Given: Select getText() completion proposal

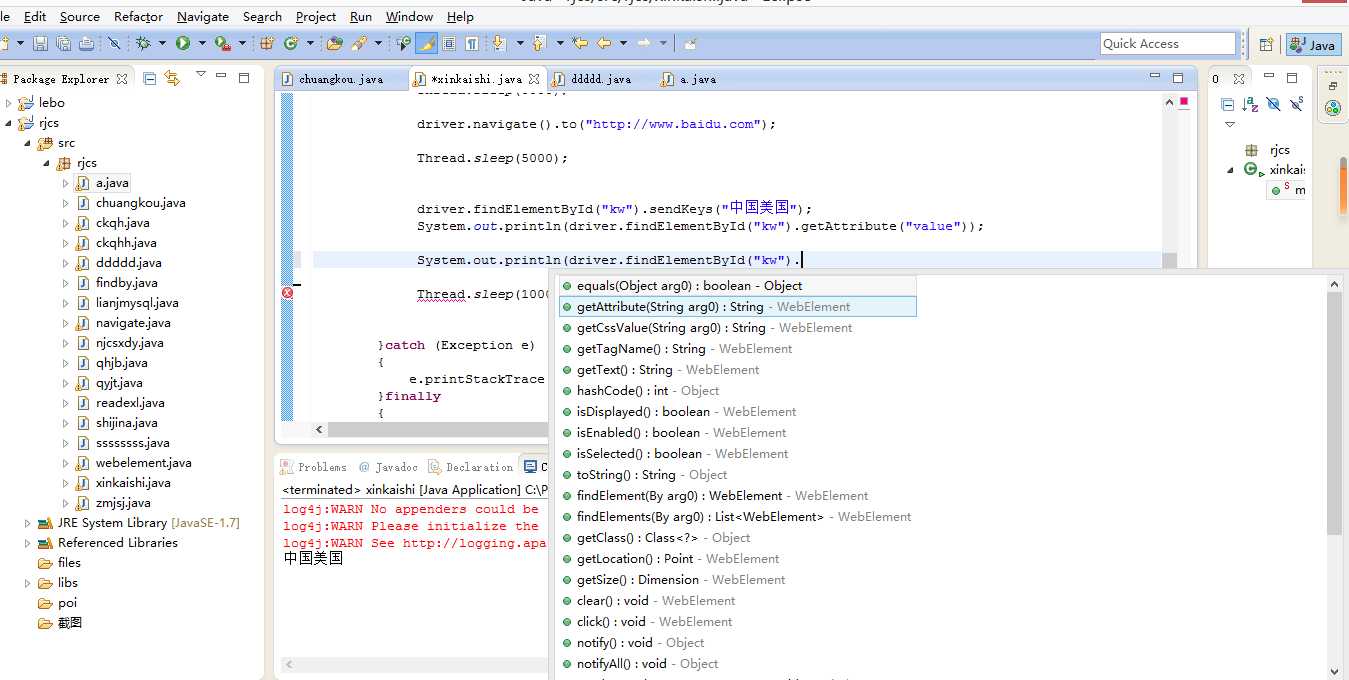Looking at the screenshot, I should (x=737, y=370).
